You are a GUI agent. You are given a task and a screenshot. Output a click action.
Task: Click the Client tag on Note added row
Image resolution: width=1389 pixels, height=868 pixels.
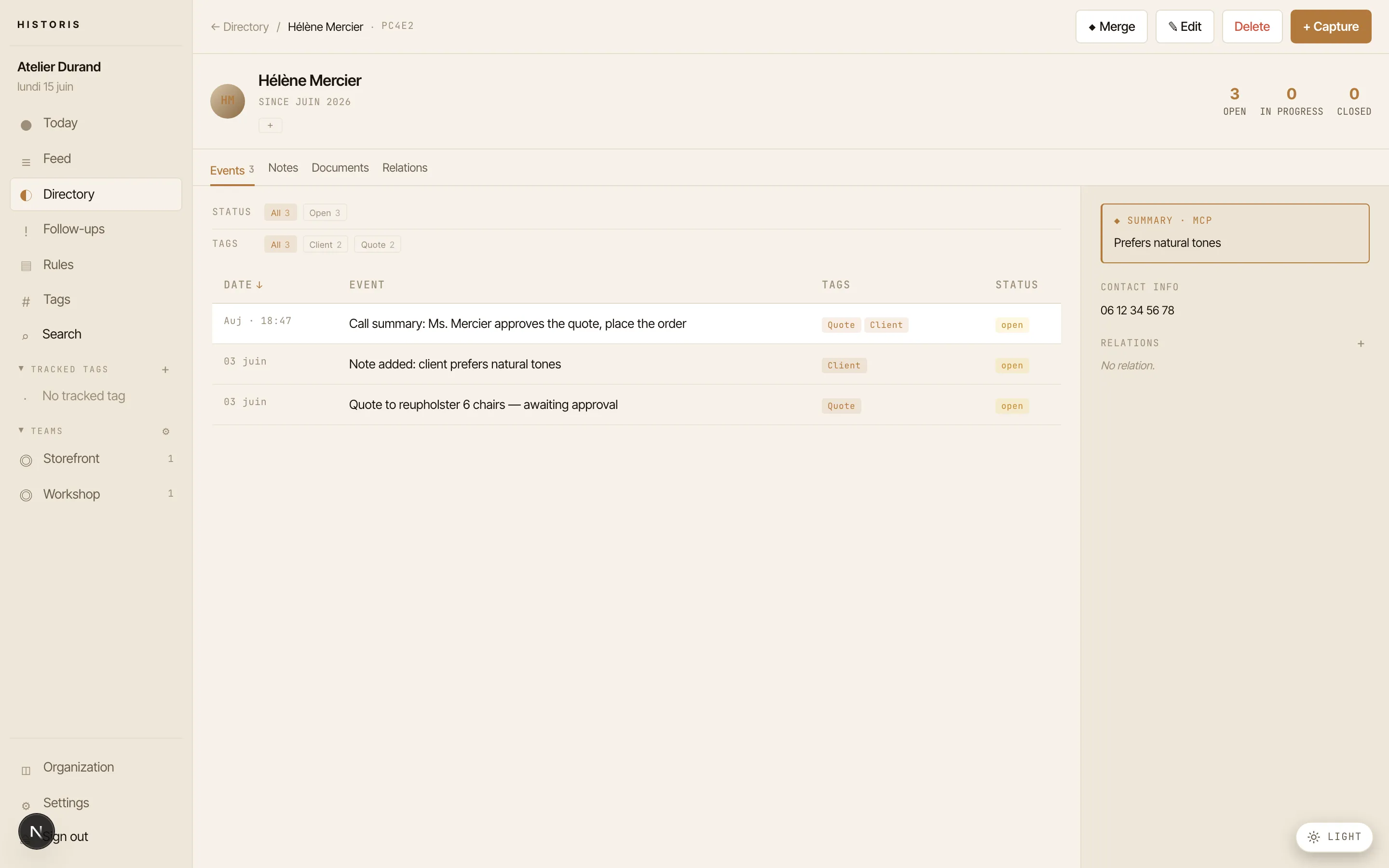point(844,366)
